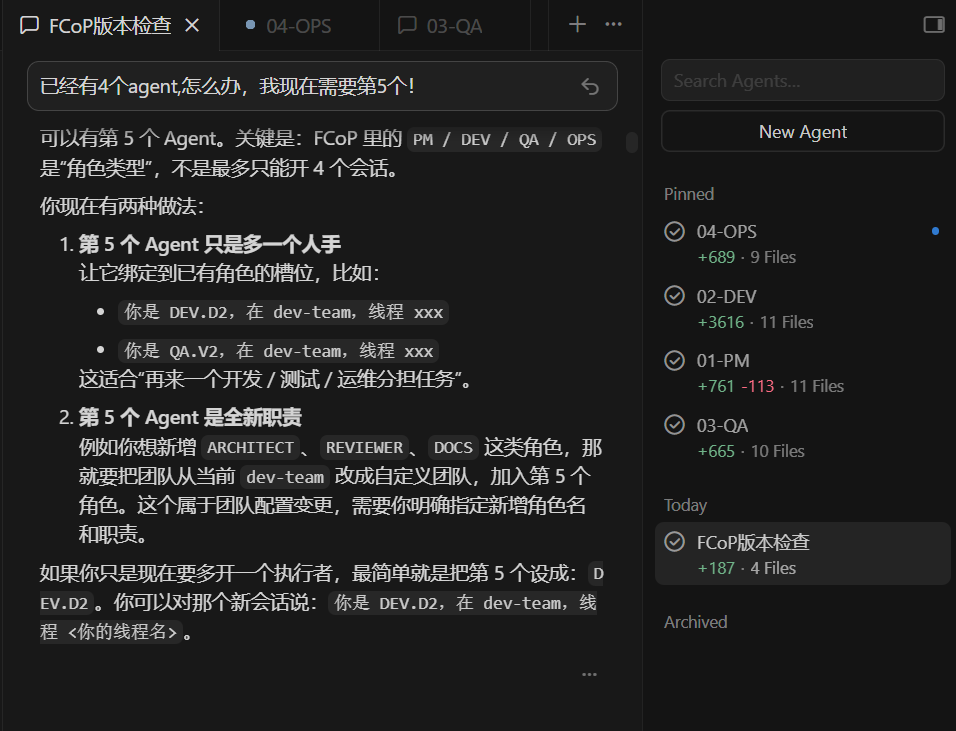Click the DOCS code label
The image size is (956, 731).
pyautogui.click(x=453, y=448)
